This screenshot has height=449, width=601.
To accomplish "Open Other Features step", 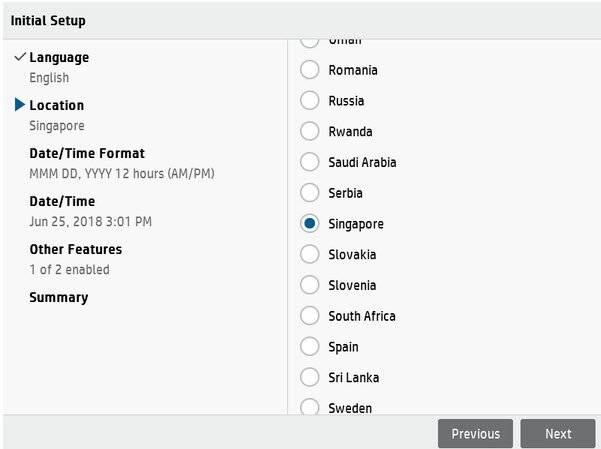I will click(75, 250).
